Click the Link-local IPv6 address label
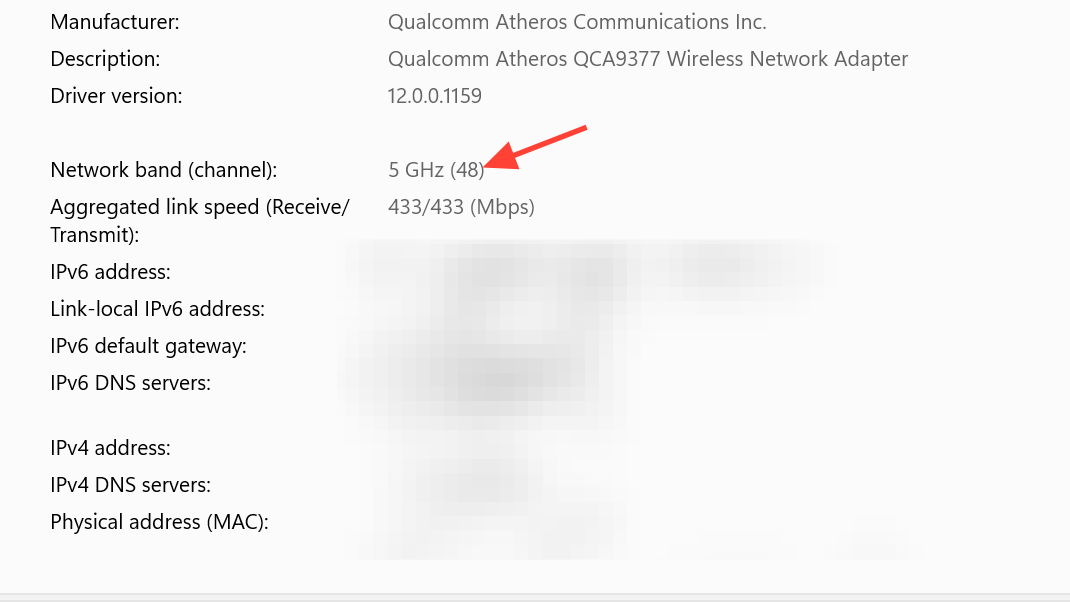This screenshot has width=1070, height=602. click(x=157, y=309)
